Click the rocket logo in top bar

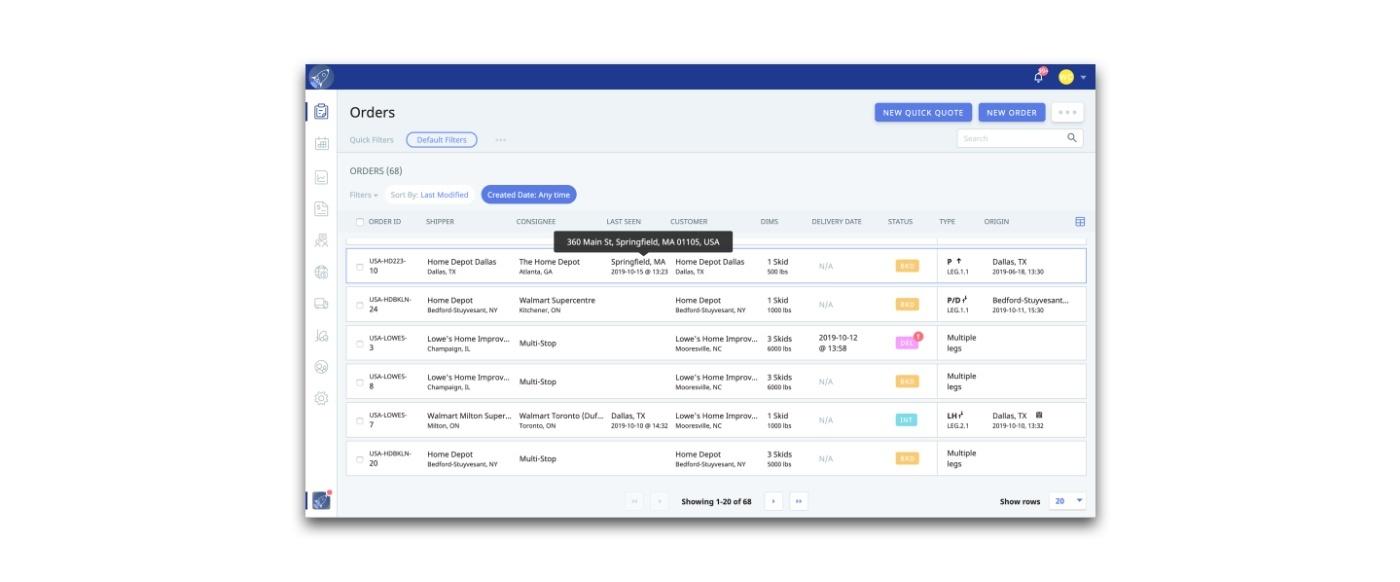(x=321, y=77)
